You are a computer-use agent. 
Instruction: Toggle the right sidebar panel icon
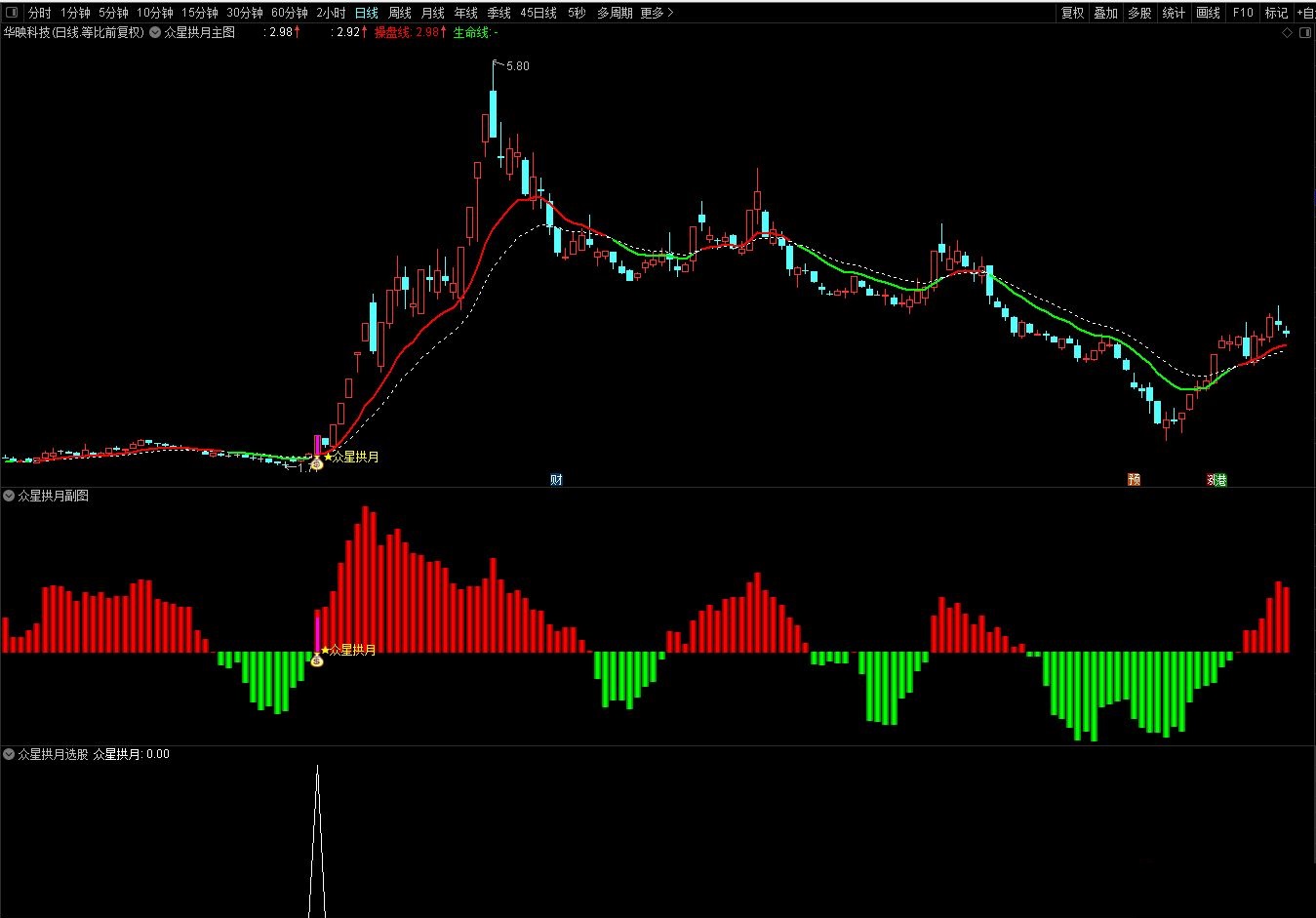[1306, 32]
